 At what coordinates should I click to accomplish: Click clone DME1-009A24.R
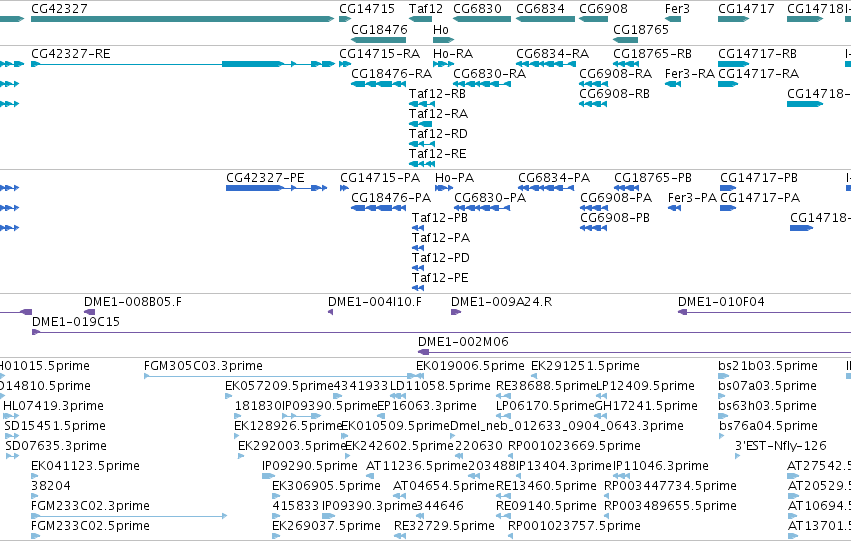coord(501,302)
